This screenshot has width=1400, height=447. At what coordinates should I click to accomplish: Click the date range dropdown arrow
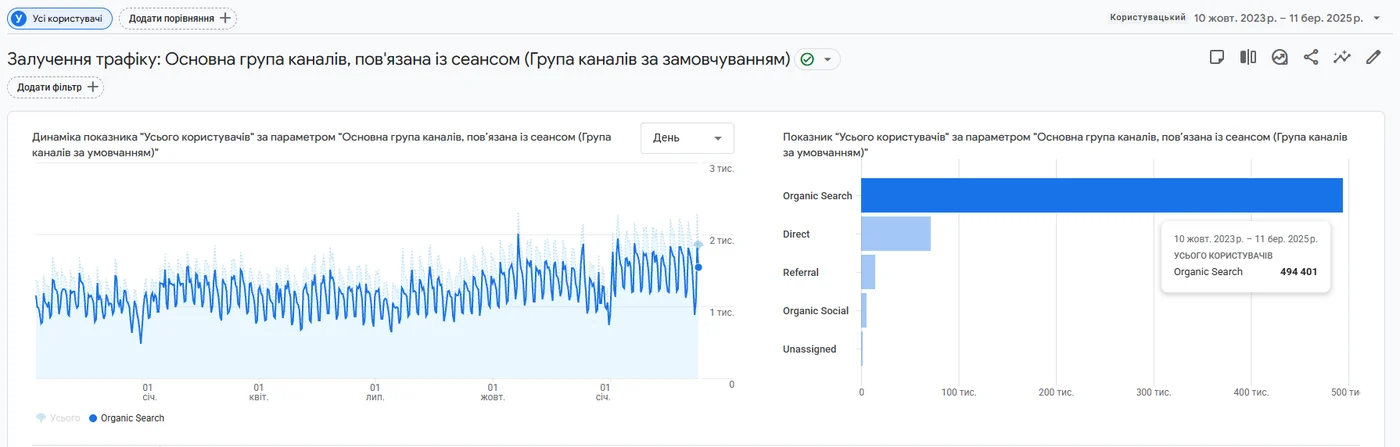click(1376, 18)
